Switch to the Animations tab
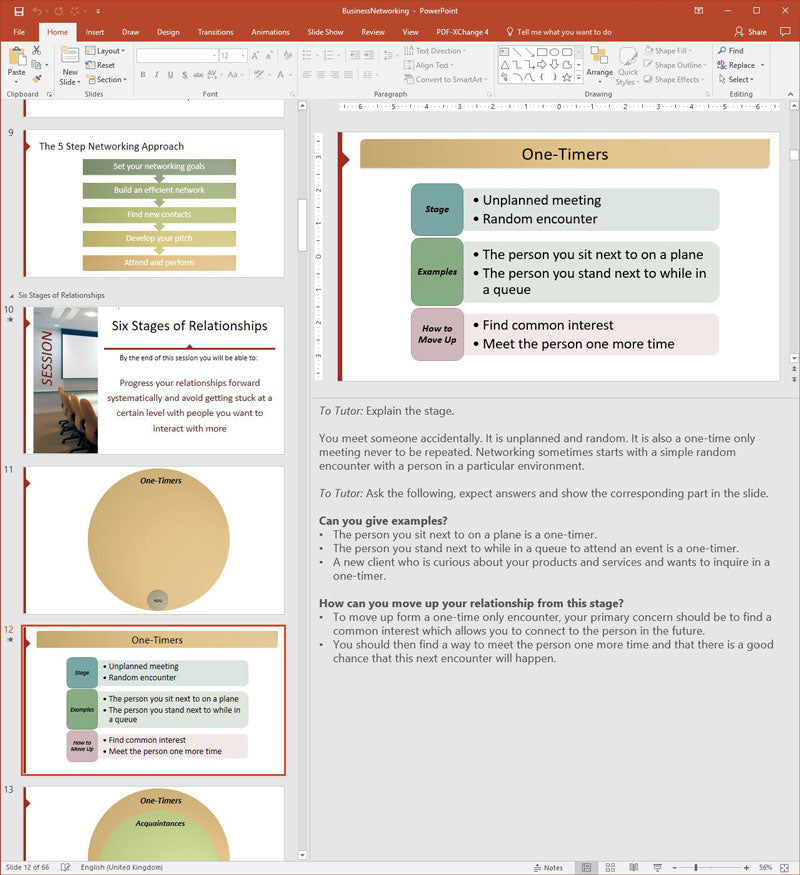This screenshot has height=875, width=800. click(270, 32)
